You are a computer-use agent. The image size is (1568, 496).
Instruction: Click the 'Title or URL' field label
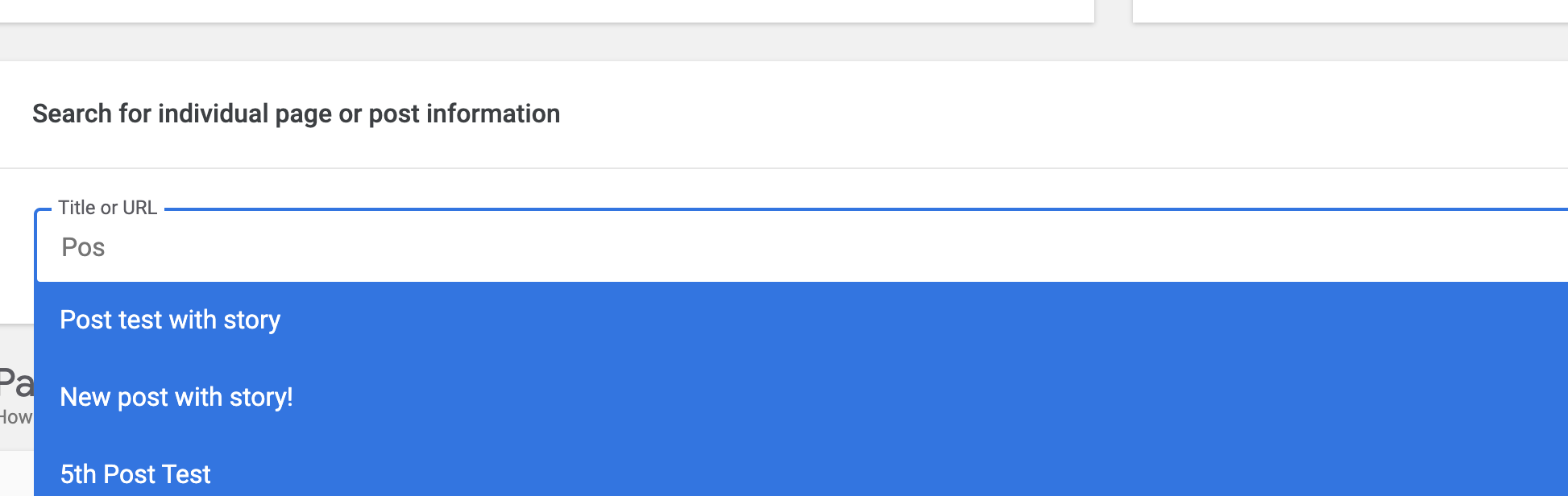click(x=108, y=207)
